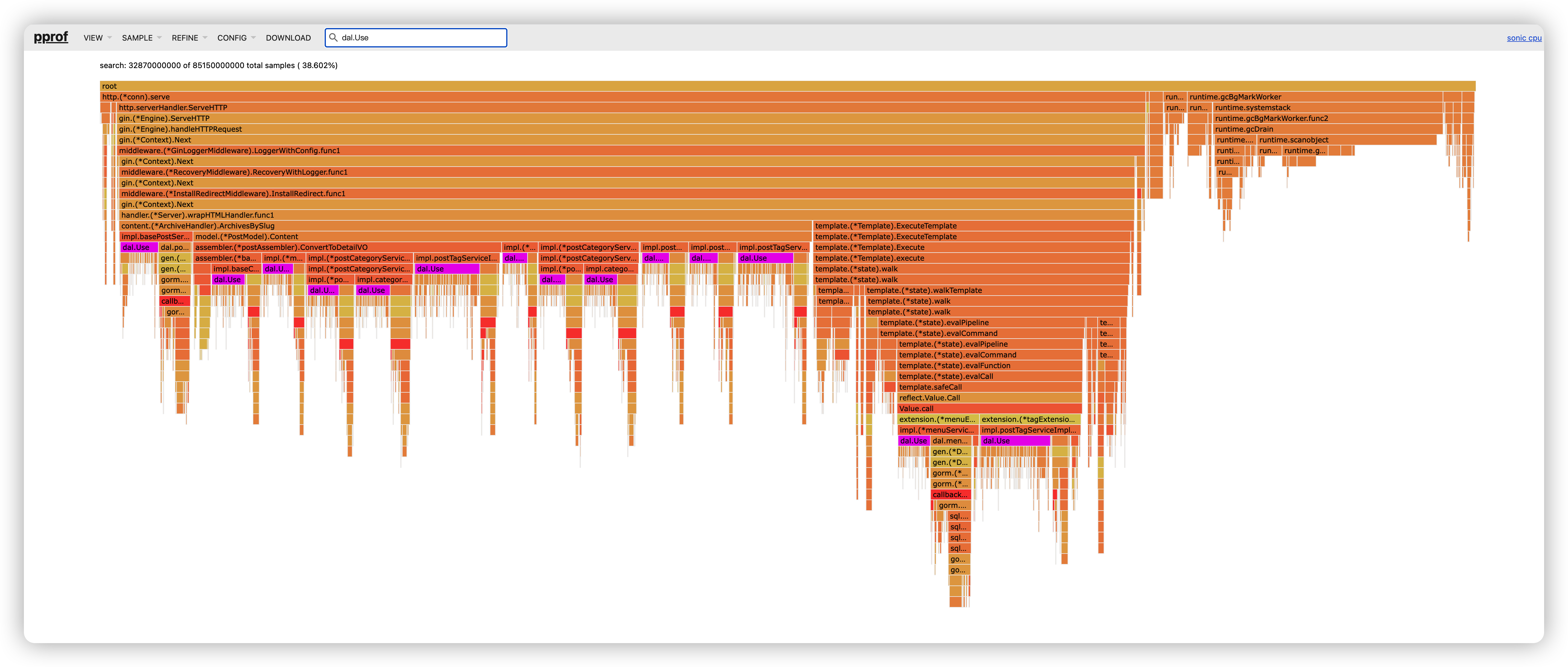The height and width of the screenshot is (667, 1568).
Task: Select impl.(*menuServic... frame
Action: click(938, 430)
